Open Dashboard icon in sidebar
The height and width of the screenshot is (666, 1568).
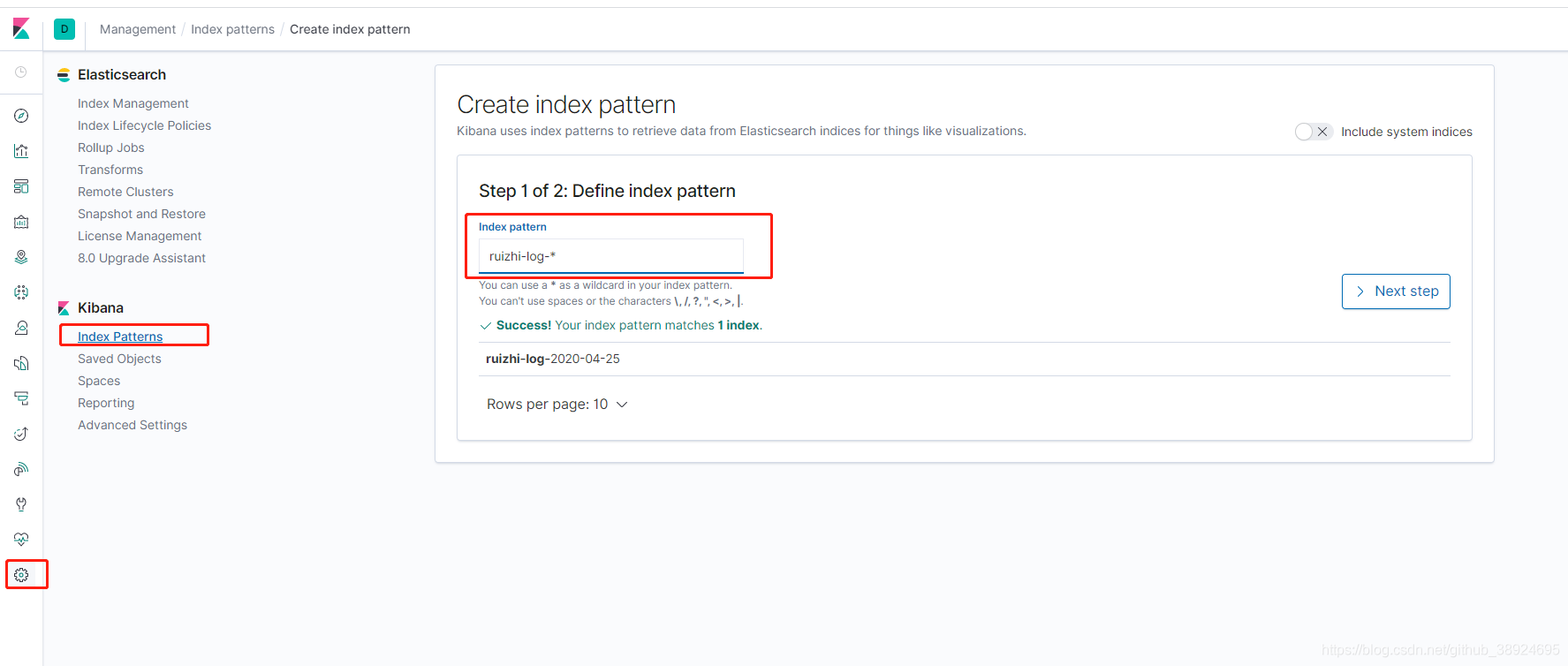pyautogui.click(x=21, y=186)
